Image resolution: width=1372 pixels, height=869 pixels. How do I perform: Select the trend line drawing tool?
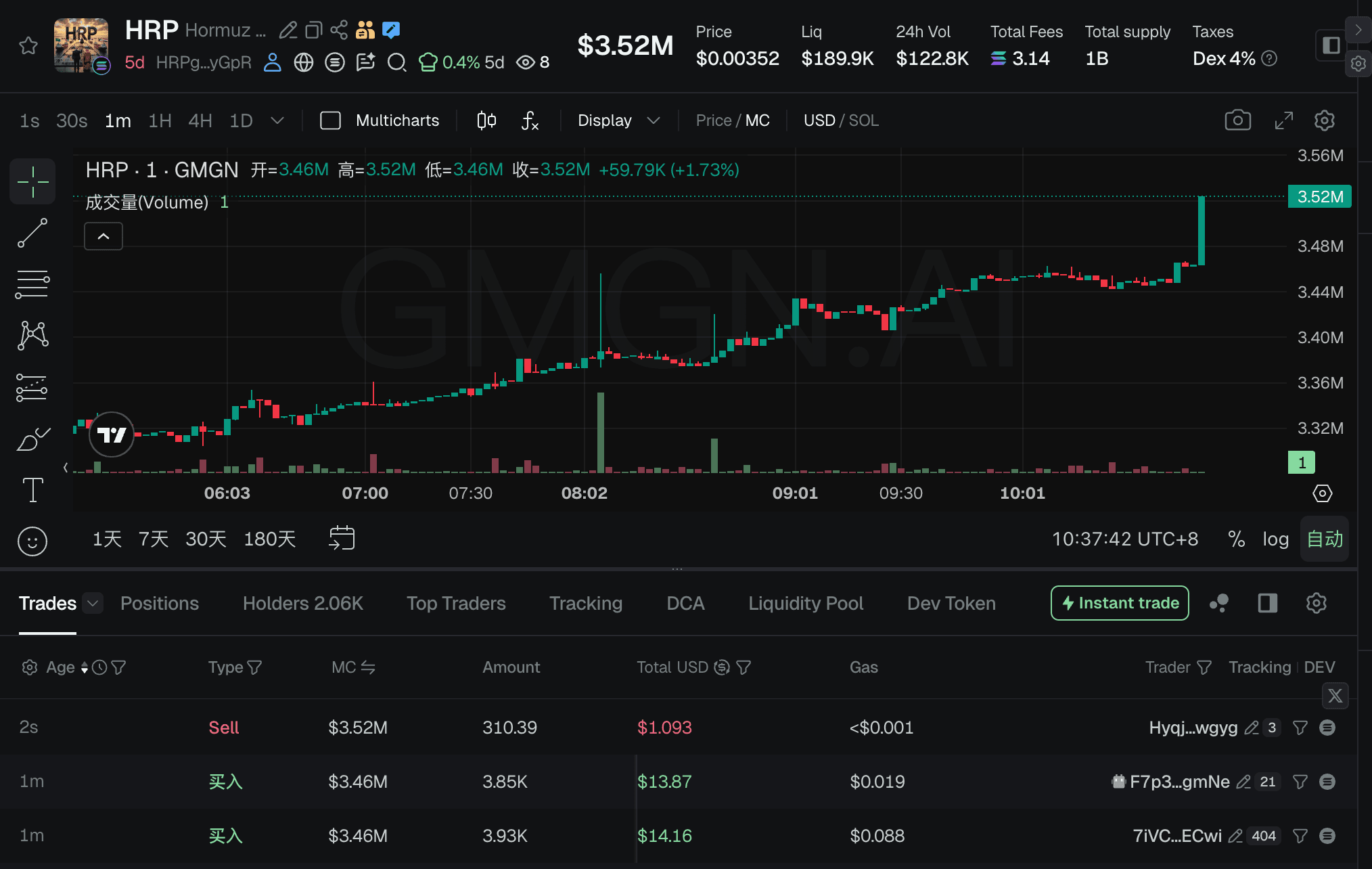32,233
